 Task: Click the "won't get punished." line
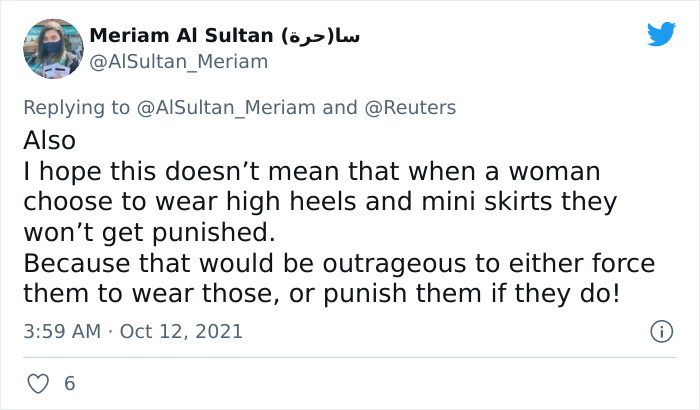tap(147, 233)
